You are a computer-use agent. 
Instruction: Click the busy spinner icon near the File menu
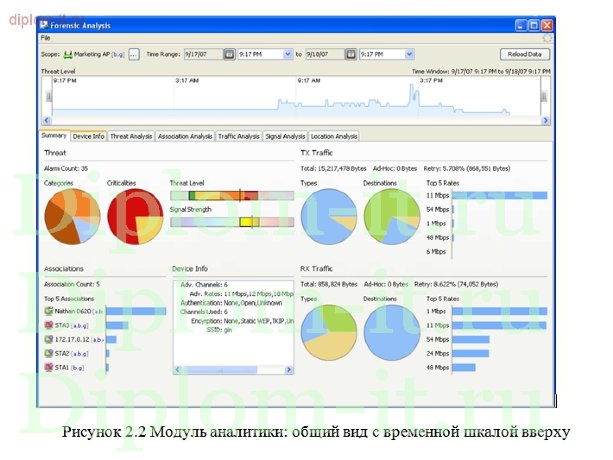[x=547, y=38]
